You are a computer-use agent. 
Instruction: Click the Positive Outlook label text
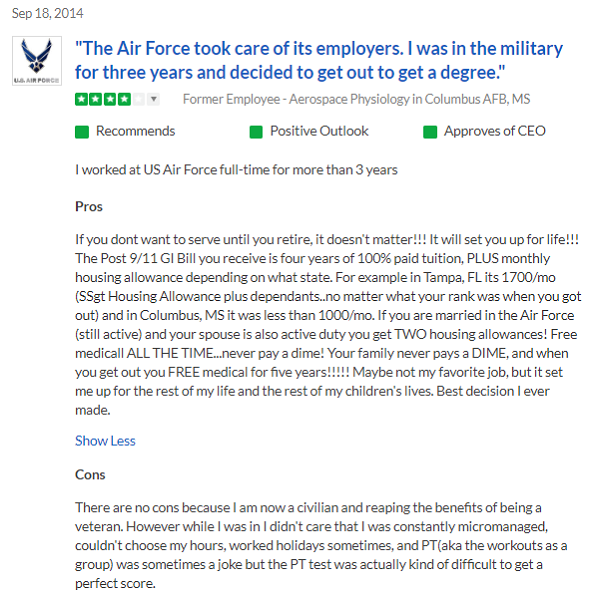(x=319, y=131)
